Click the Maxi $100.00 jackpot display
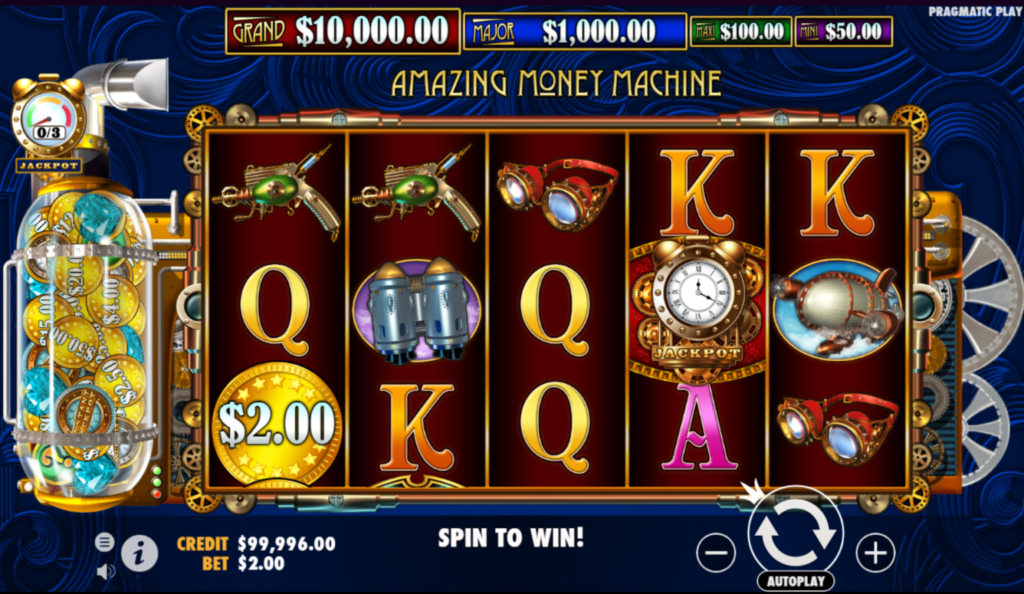This screenshot has width=1024, height=594. click(x=741, y=31)
